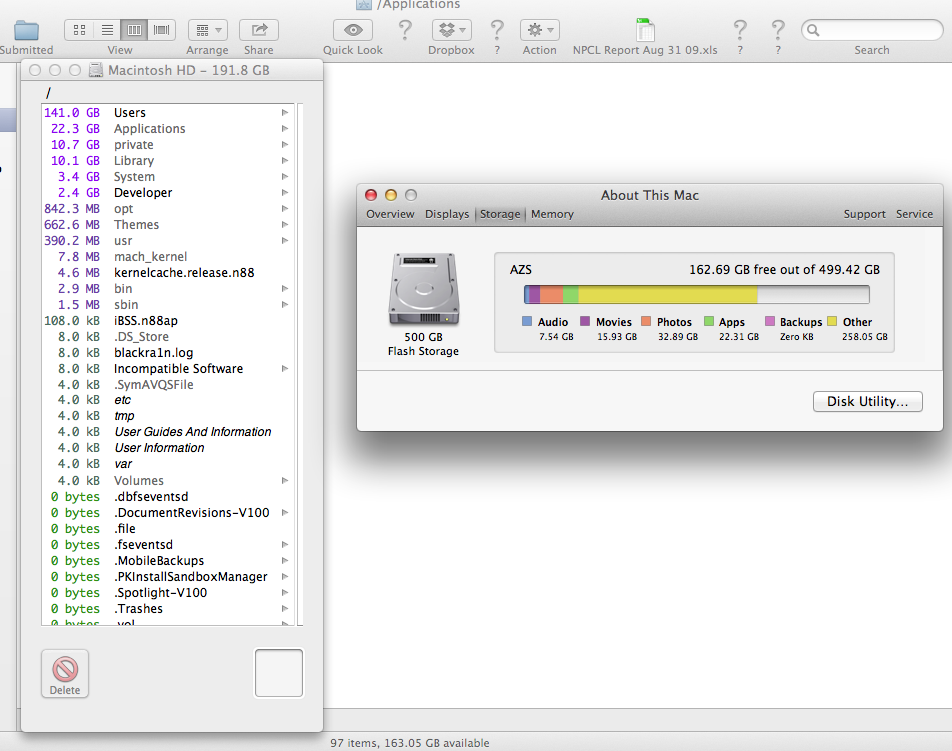Image resolution: width=952 pixels, height=751 pixels.
Task: Click the question mark icon left of Search
Action: (x=778, y=30)
